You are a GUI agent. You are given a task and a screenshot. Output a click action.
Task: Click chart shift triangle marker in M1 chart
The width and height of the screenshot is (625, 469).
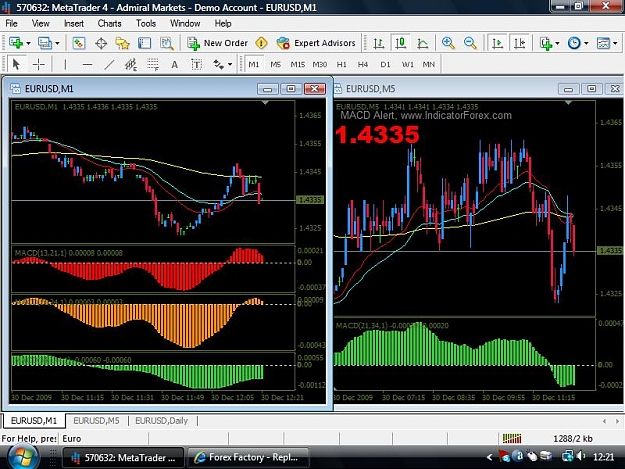pos(265,103)
